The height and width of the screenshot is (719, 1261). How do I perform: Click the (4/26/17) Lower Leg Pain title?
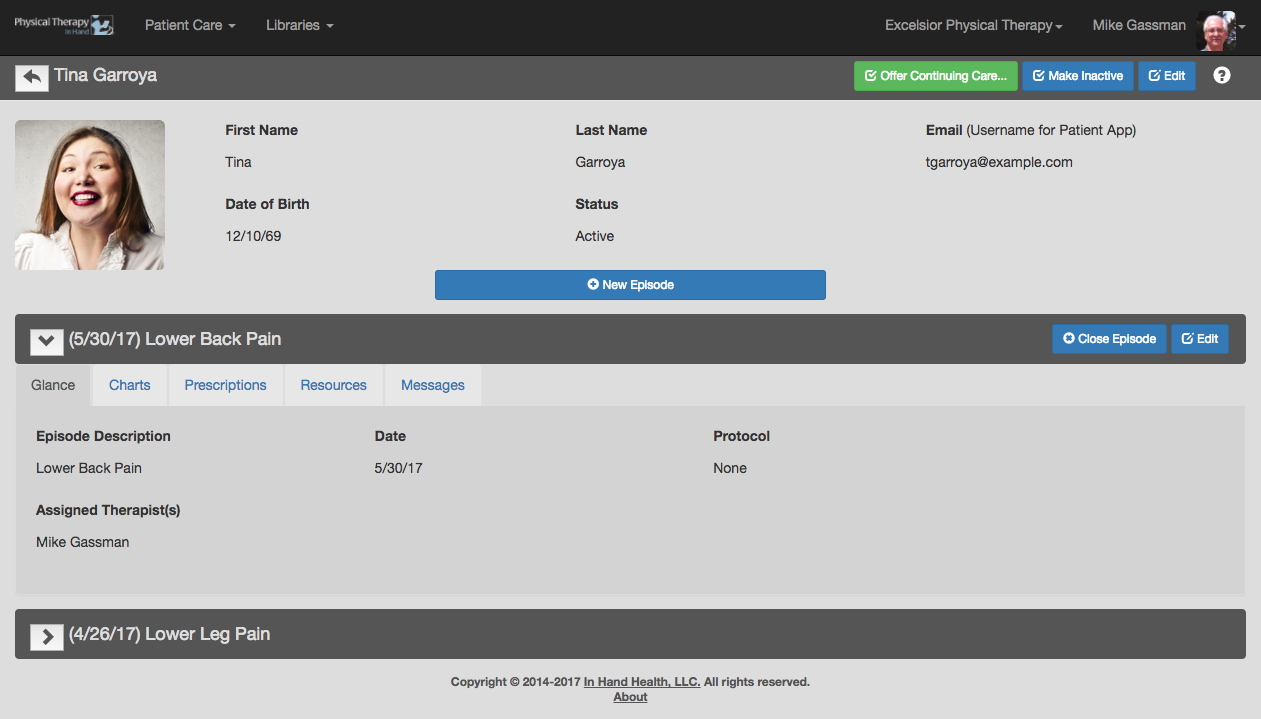[x=169, y=634]
